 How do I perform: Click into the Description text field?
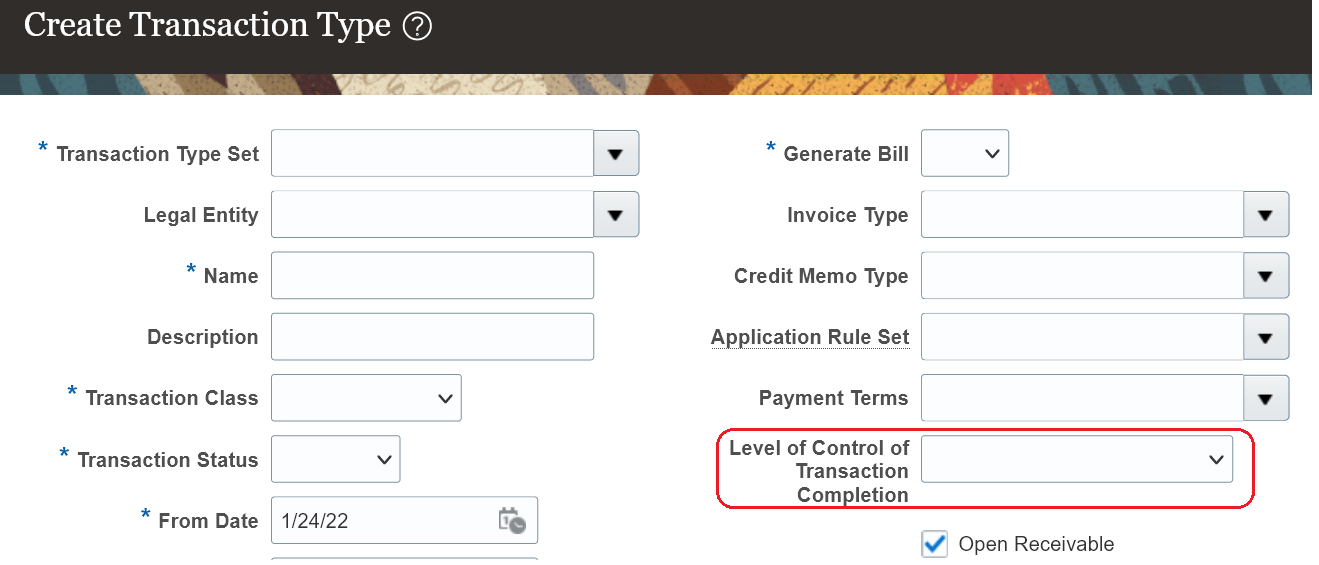click(432, 337)
